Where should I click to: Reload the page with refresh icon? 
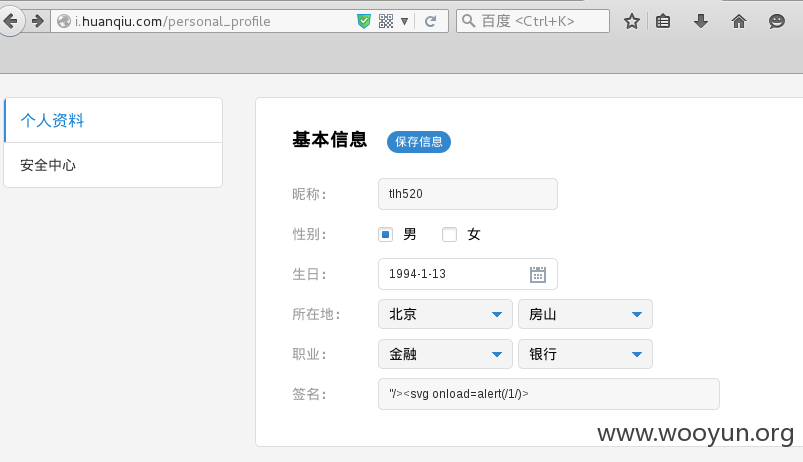431,21
